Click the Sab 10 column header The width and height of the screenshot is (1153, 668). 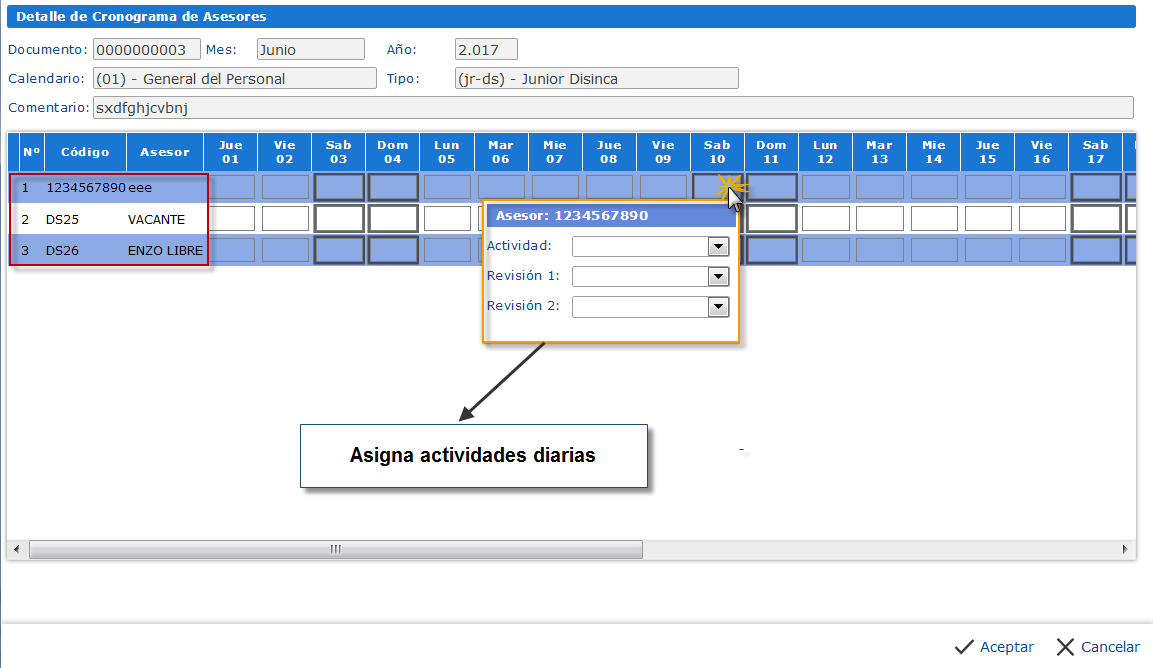click(x=717, y=152)
